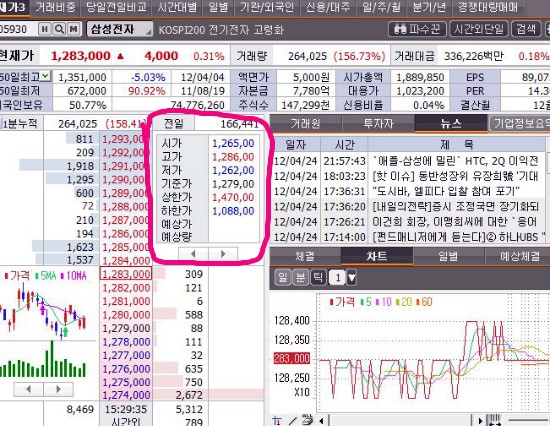Click the 검색 button
The image size is (550, 426).
tap(526, 29)
